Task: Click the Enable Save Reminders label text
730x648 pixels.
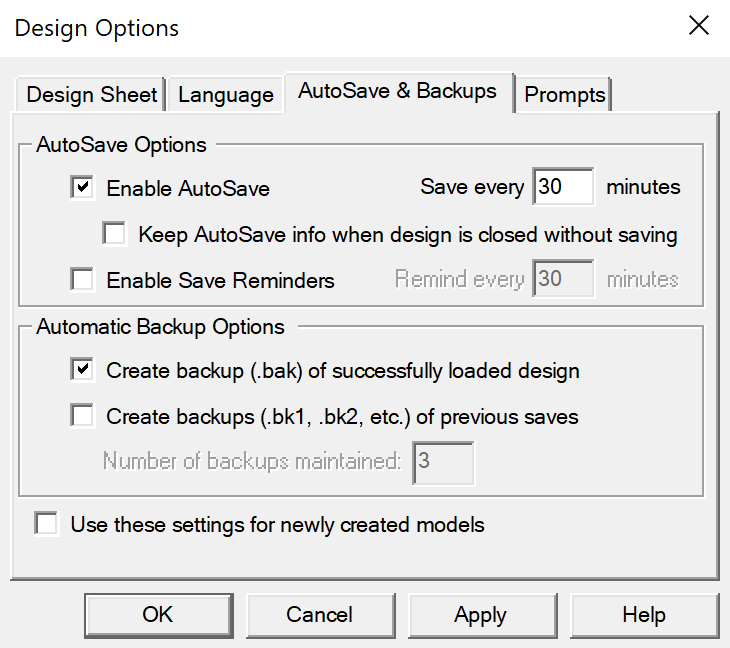Action: pos(220,281)
